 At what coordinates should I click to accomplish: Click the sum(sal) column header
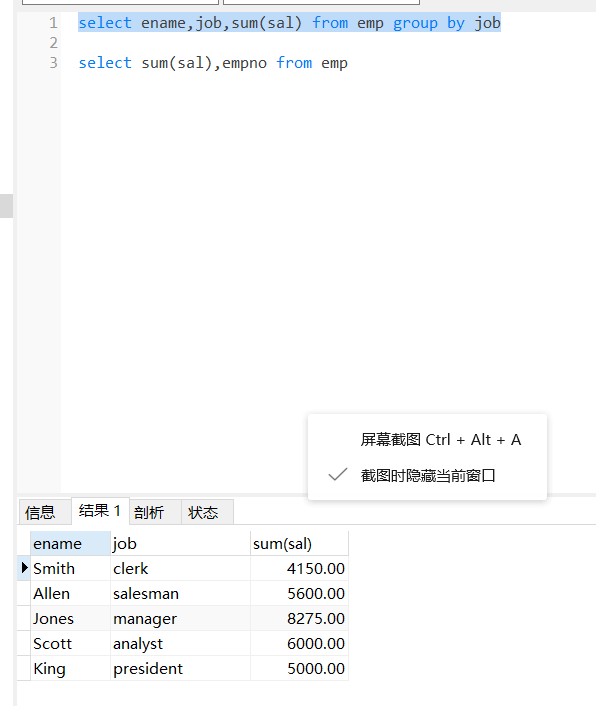(x=299, y=543)
